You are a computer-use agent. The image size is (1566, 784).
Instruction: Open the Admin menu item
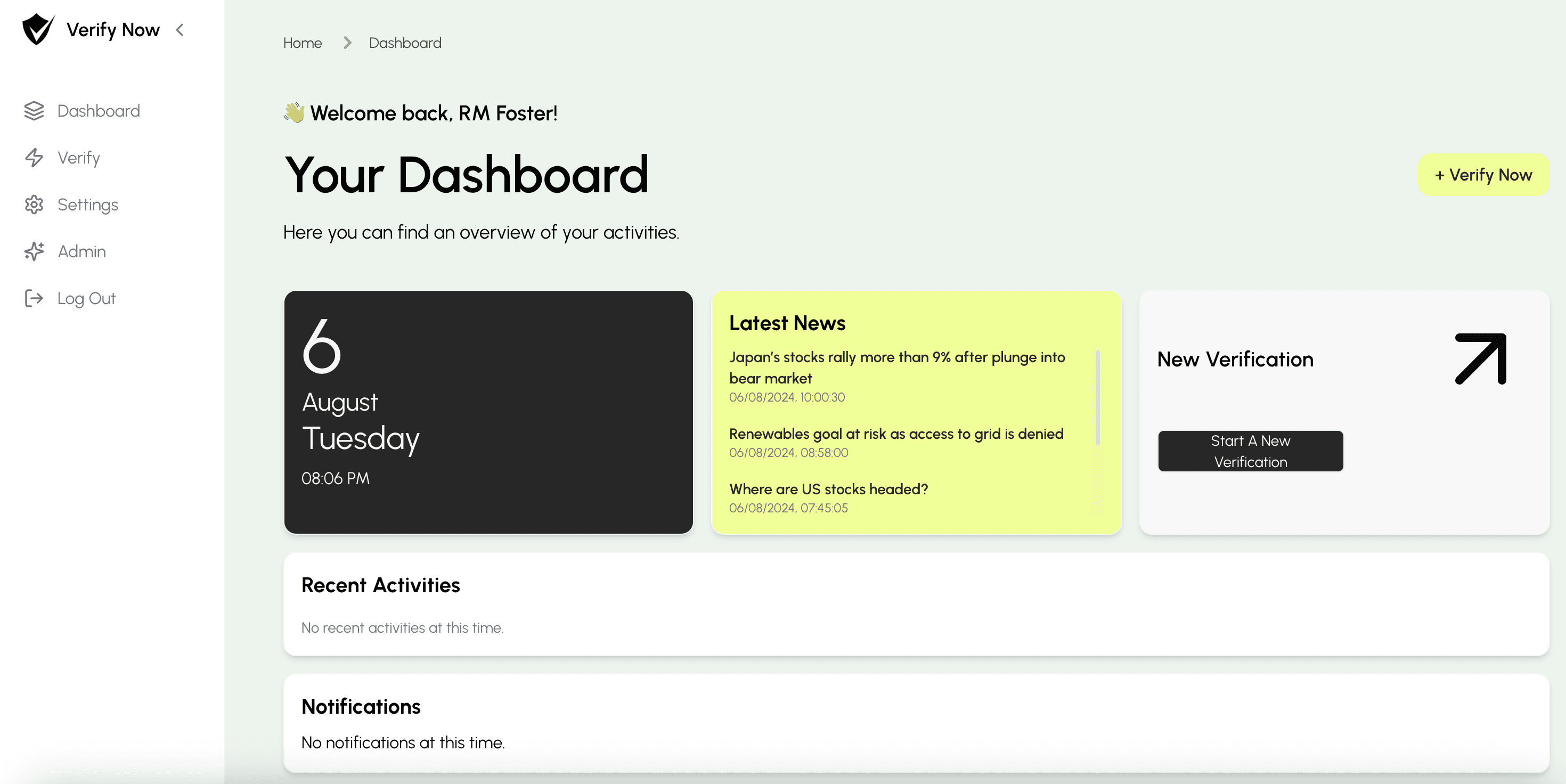[81, 251]
